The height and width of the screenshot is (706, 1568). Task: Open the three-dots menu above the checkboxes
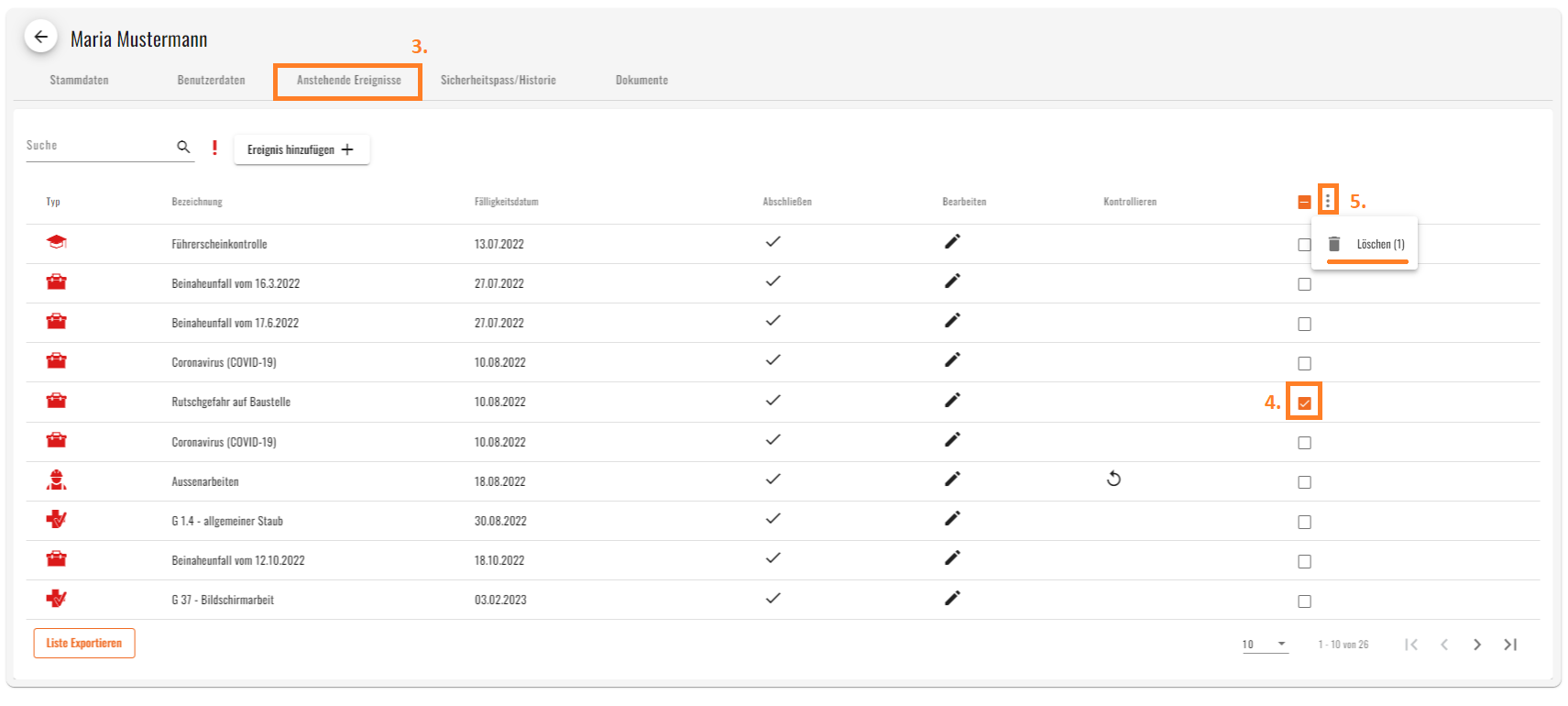pos(1327,201)
